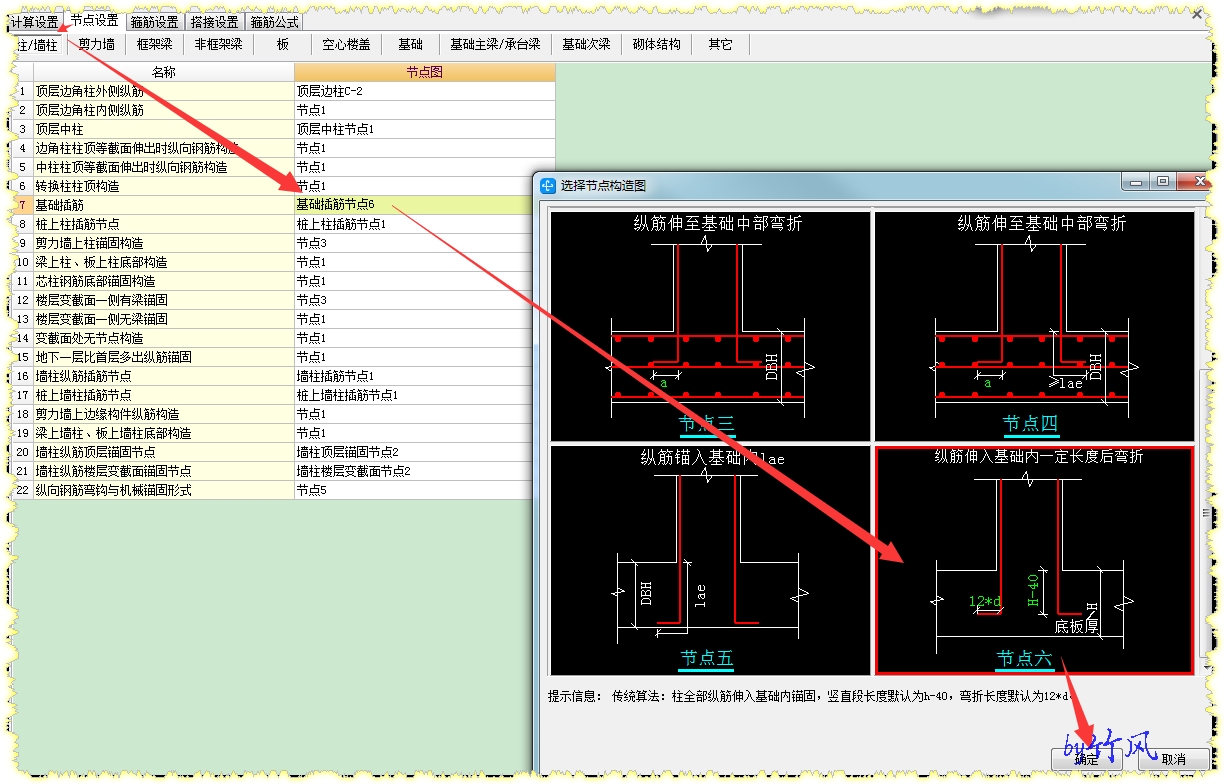Open the 箍筋公式 tab
The width and height of the screenshot is (1224, 784).
click(x=274, y=22)
